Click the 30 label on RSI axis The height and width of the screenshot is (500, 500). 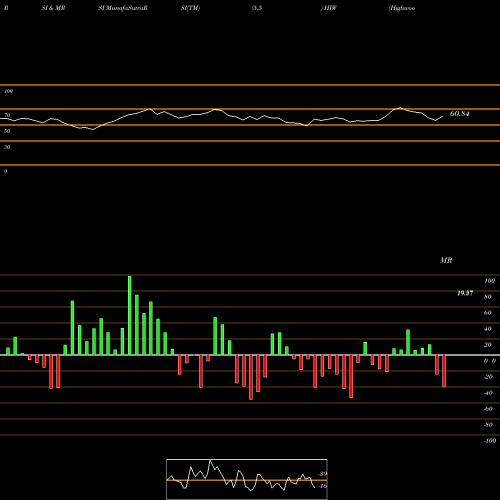(x=7, y=147)
